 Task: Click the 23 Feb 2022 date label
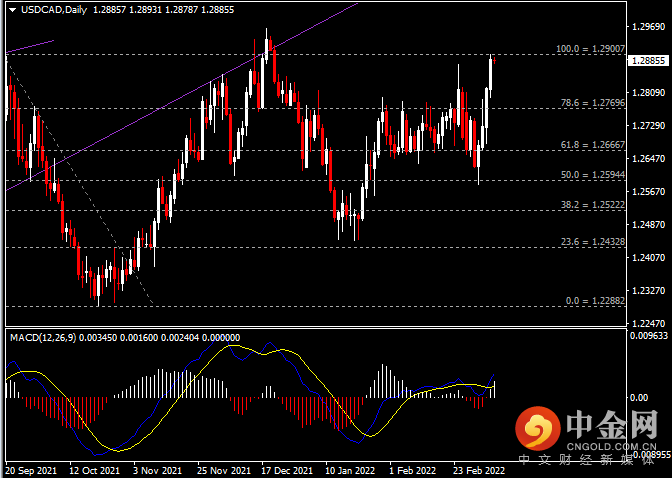tap(478, 469)
